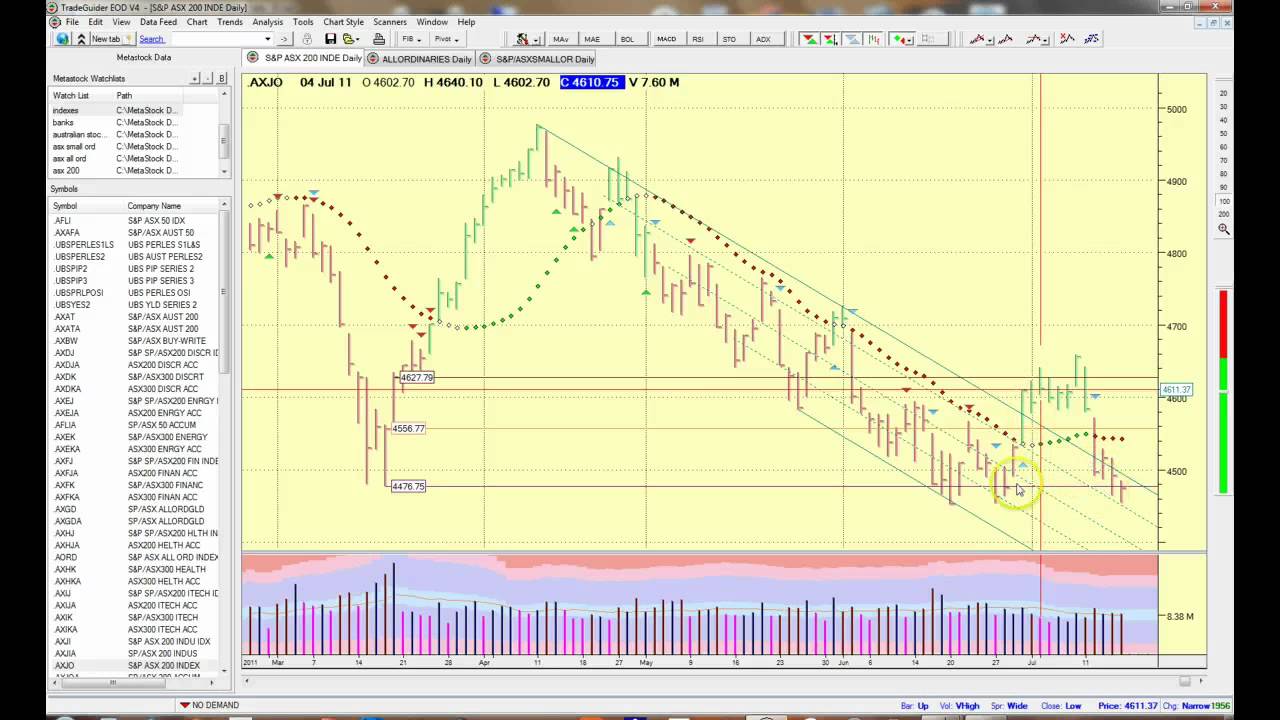The width and height of the screenshot is (1280, 720).
Task: Click the second trend line chart icon
Action: point(1006,39)
